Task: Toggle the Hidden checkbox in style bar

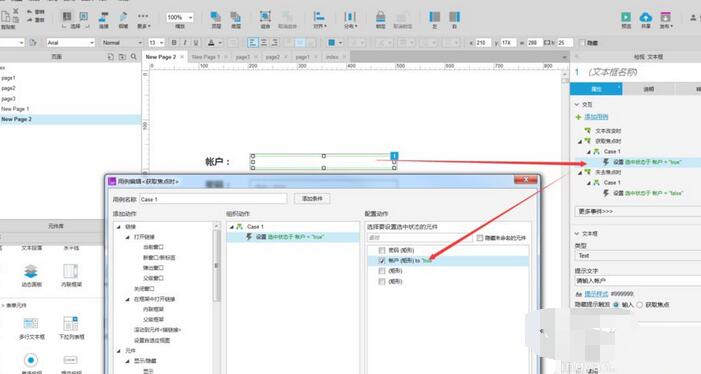Action: tap(582, 43)
